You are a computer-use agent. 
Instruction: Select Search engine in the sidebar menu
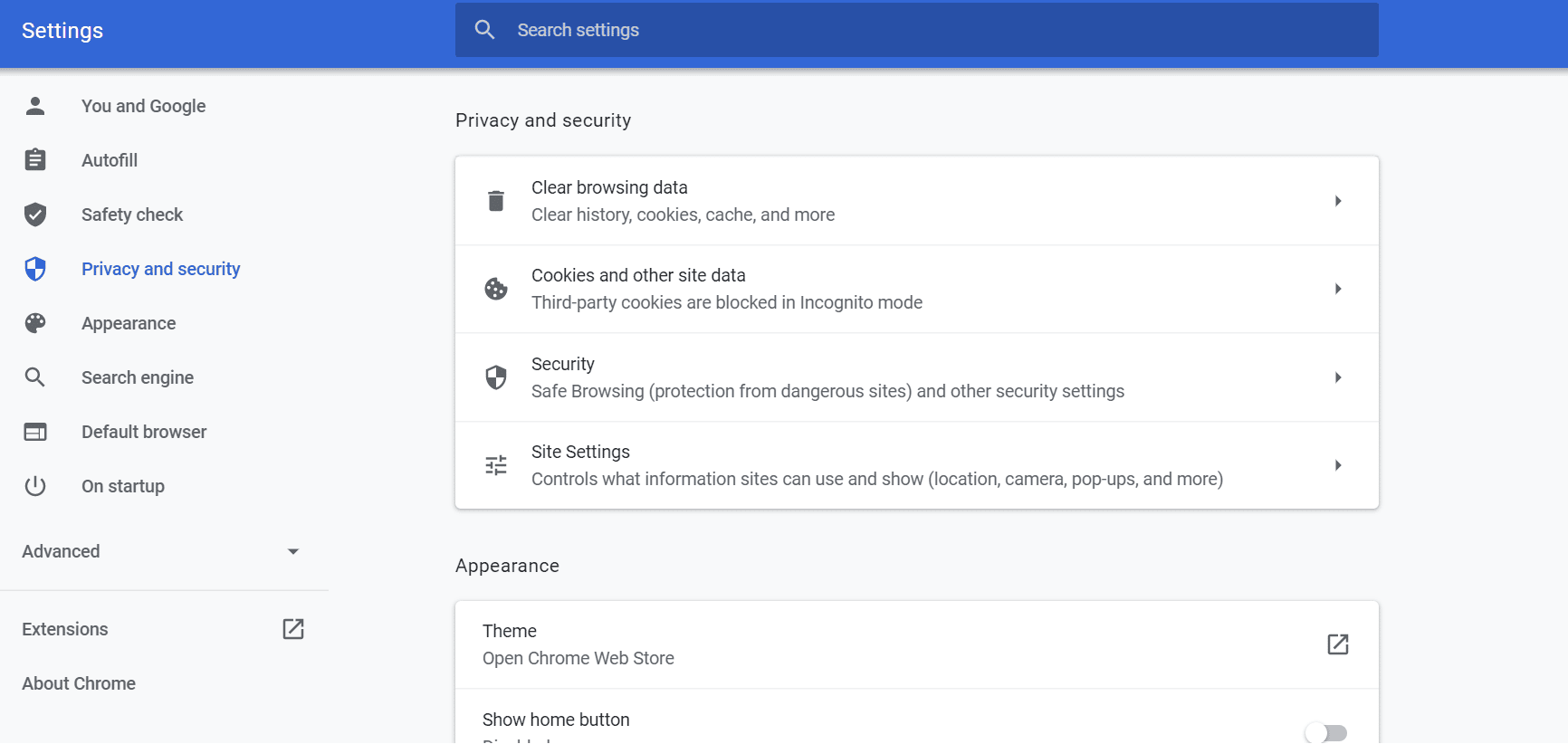coord(138,377)
